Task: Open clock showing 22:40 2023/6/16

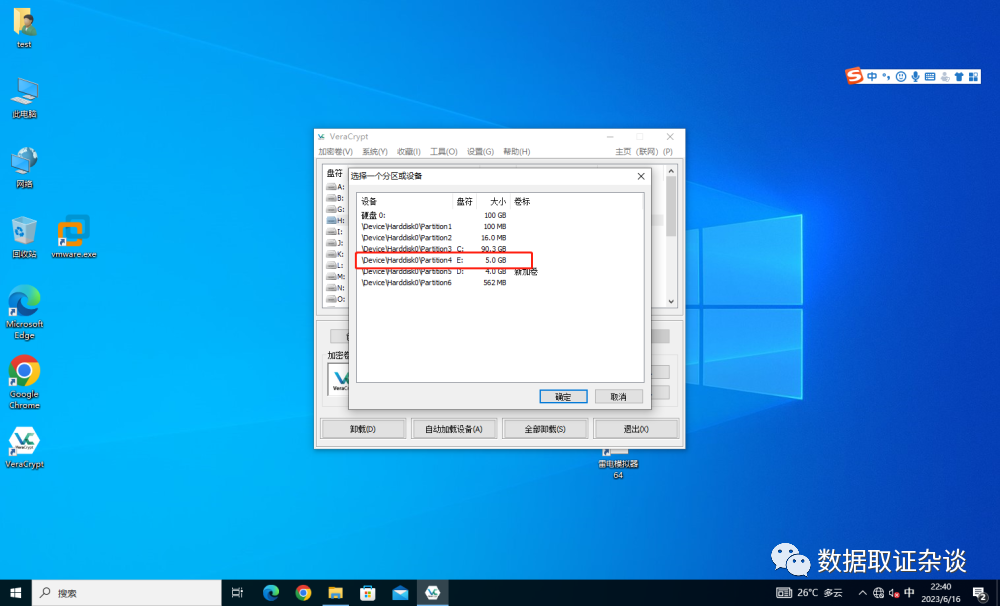Action: click(941, 593)
